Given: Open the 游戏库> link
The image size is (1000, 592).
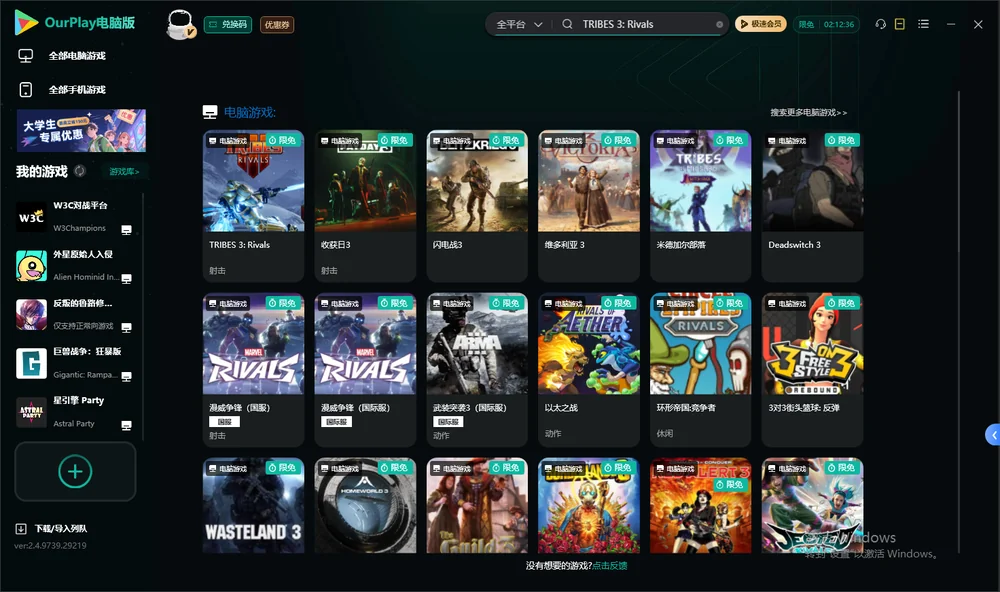Looking at the screenshot, I should click(x=124, y=172).
